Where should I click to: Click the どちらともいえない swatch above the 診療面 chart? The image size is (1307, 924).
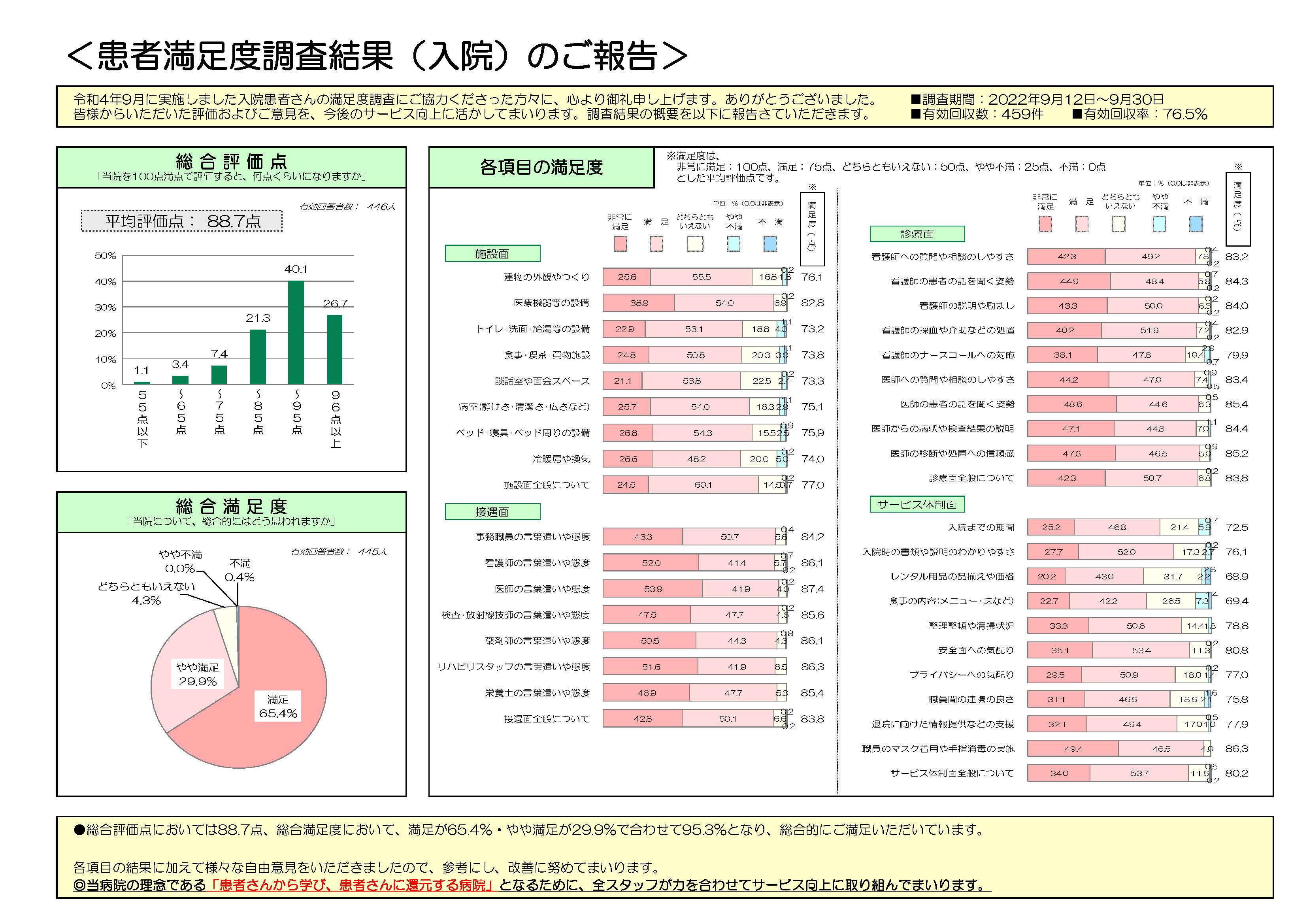coord(1118,224)
